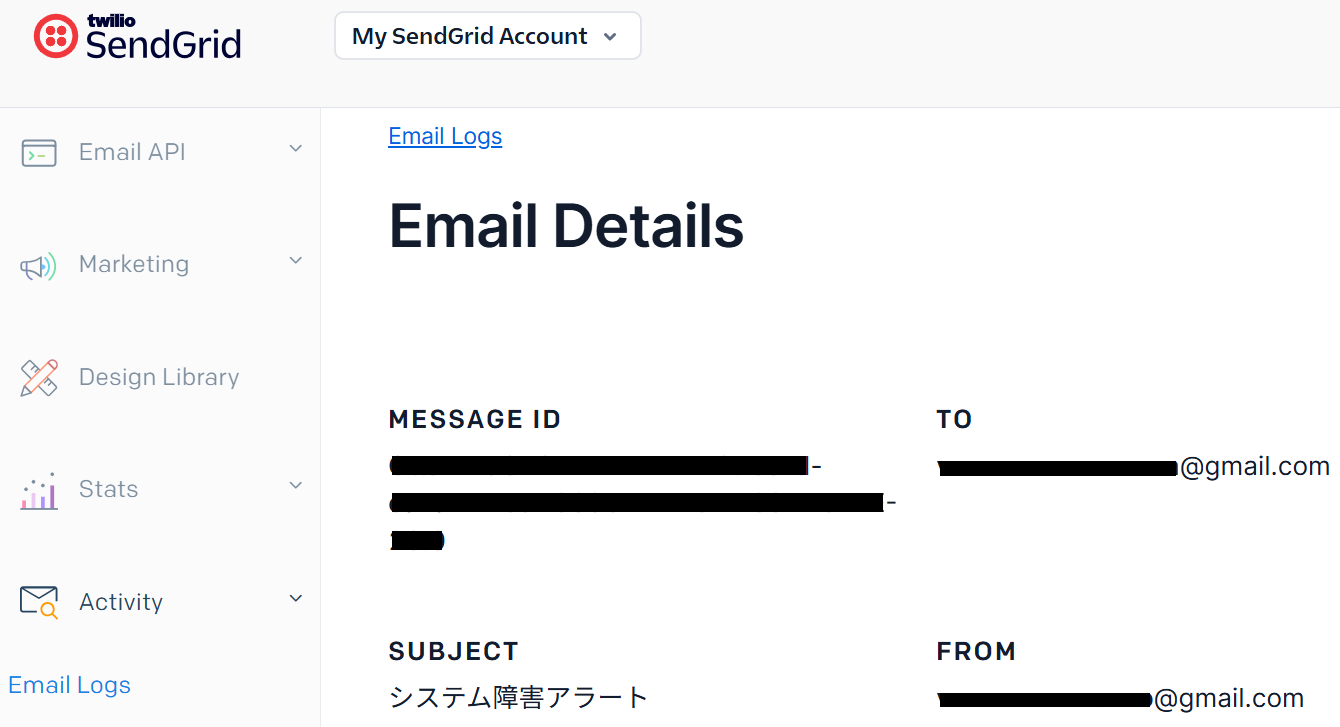Click the Twilio SendGrid logo
The height and width of the screenshot is (727, 1340).
138,37
